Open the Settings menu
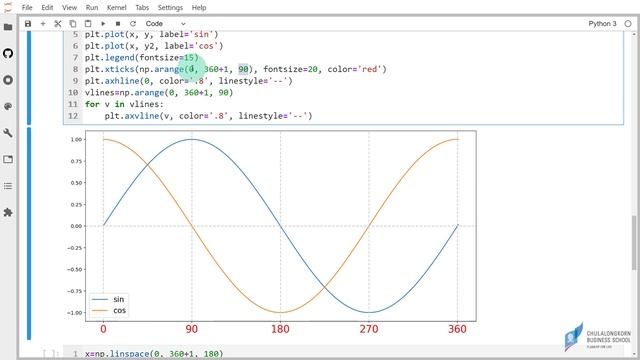The image size is (640, 360). coord(170,7)
